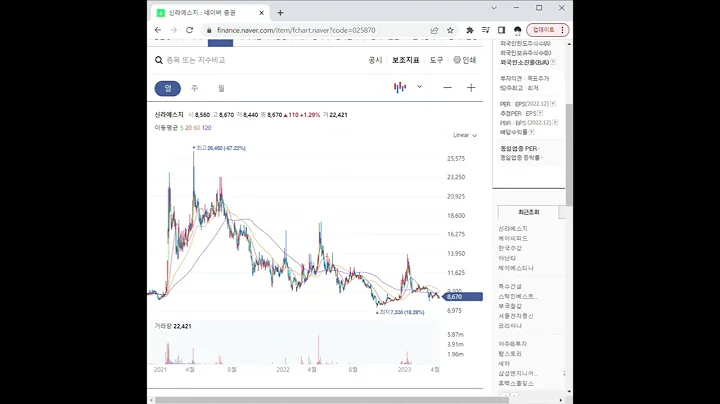Select the 월 monthly chart period
Screen dimensions: 720x404
click(x=221, y=88)
